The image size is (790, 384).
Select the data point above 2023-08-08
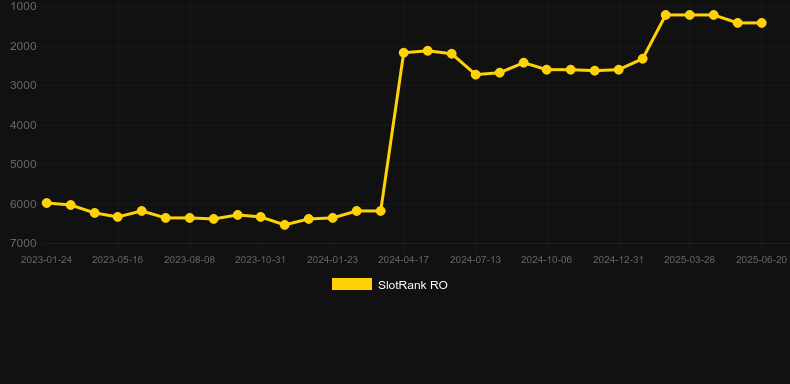pyautogui.click(x=189, y=218)
